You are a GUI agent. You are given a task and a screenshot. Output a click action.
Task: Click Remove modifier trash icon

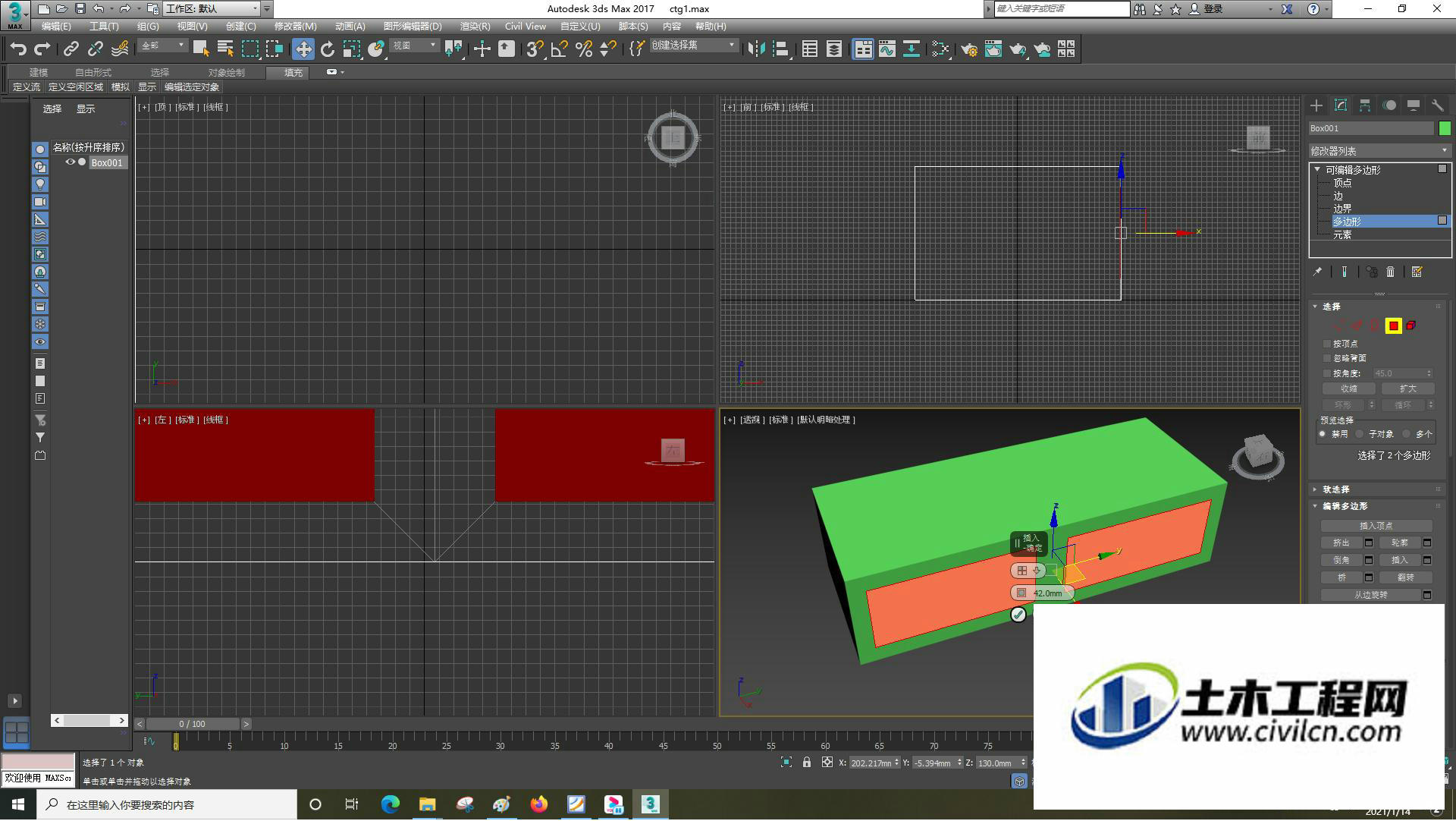(x=1390, y=272)
